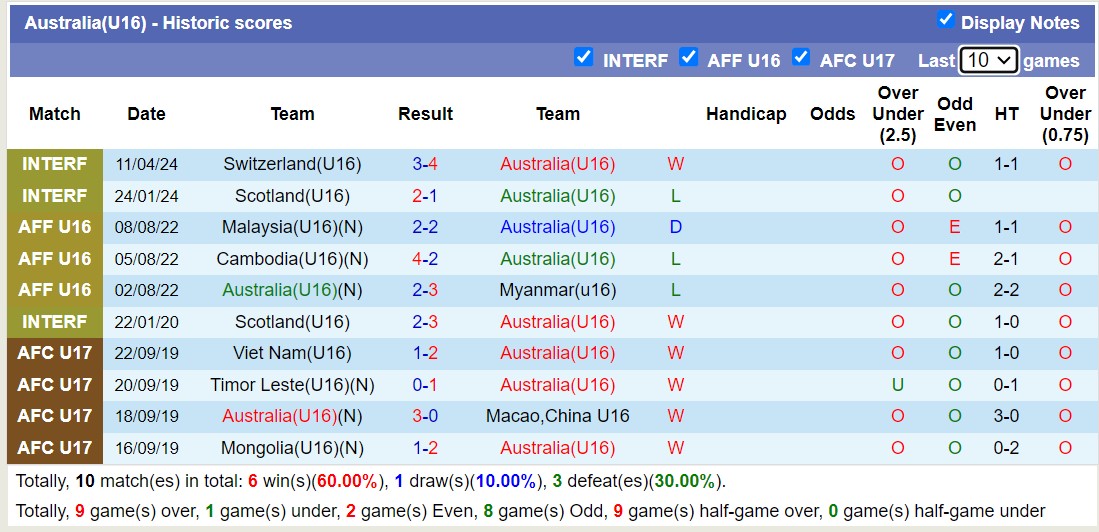
Task: Click the Myanmar(u16) team name
Action: click(557, 290)
